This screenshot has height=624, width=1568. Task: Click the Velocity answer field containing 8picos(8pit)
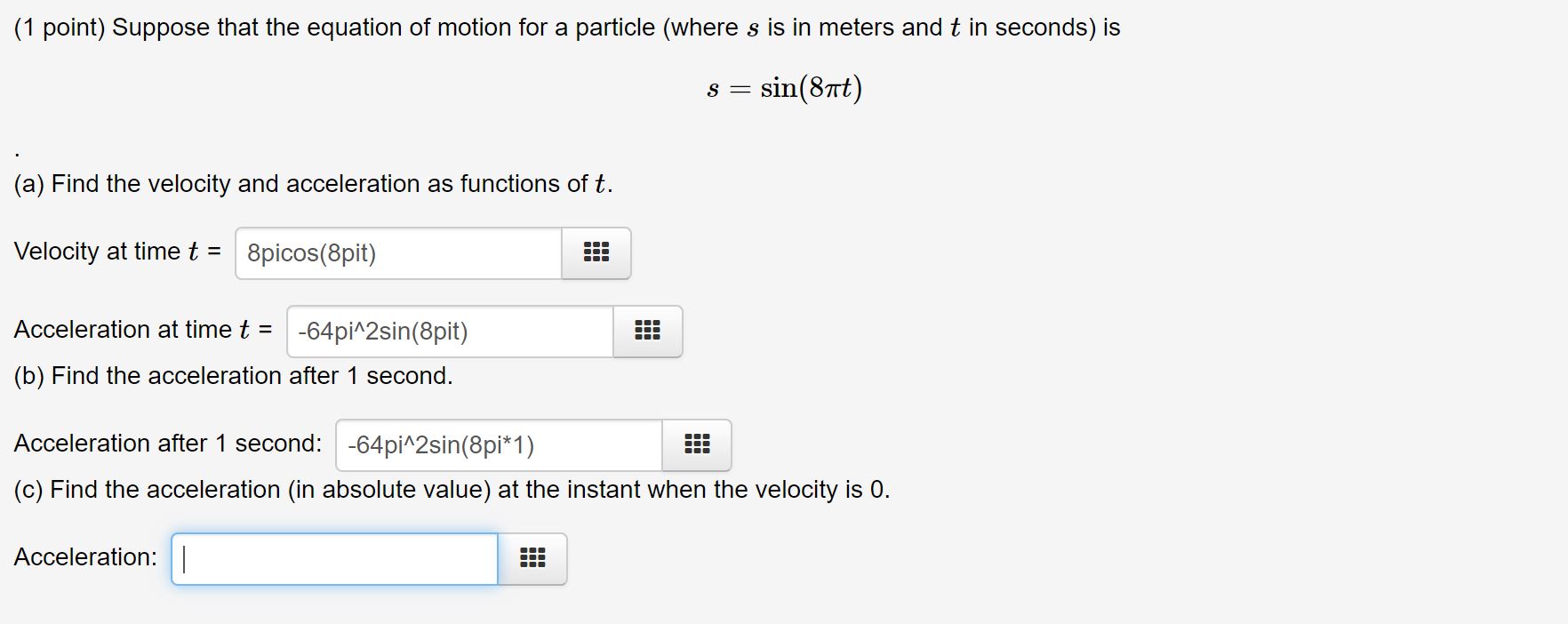(x=398, y=253)
